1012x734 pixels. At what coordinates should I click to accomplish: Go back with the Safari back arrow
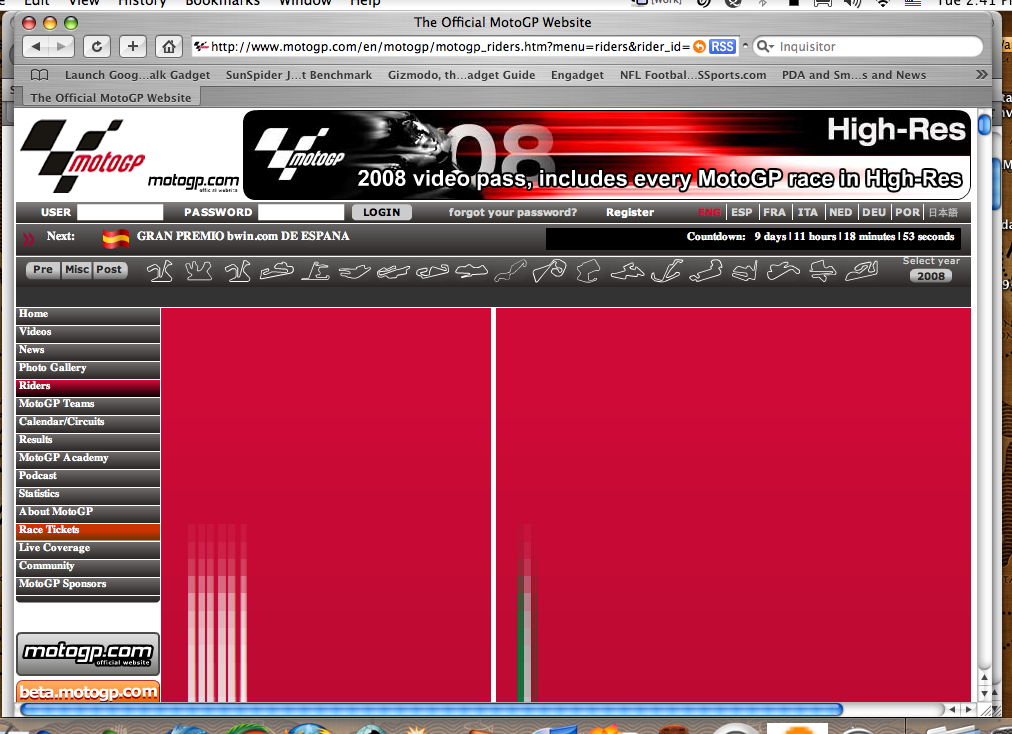(x=36, y=46)
